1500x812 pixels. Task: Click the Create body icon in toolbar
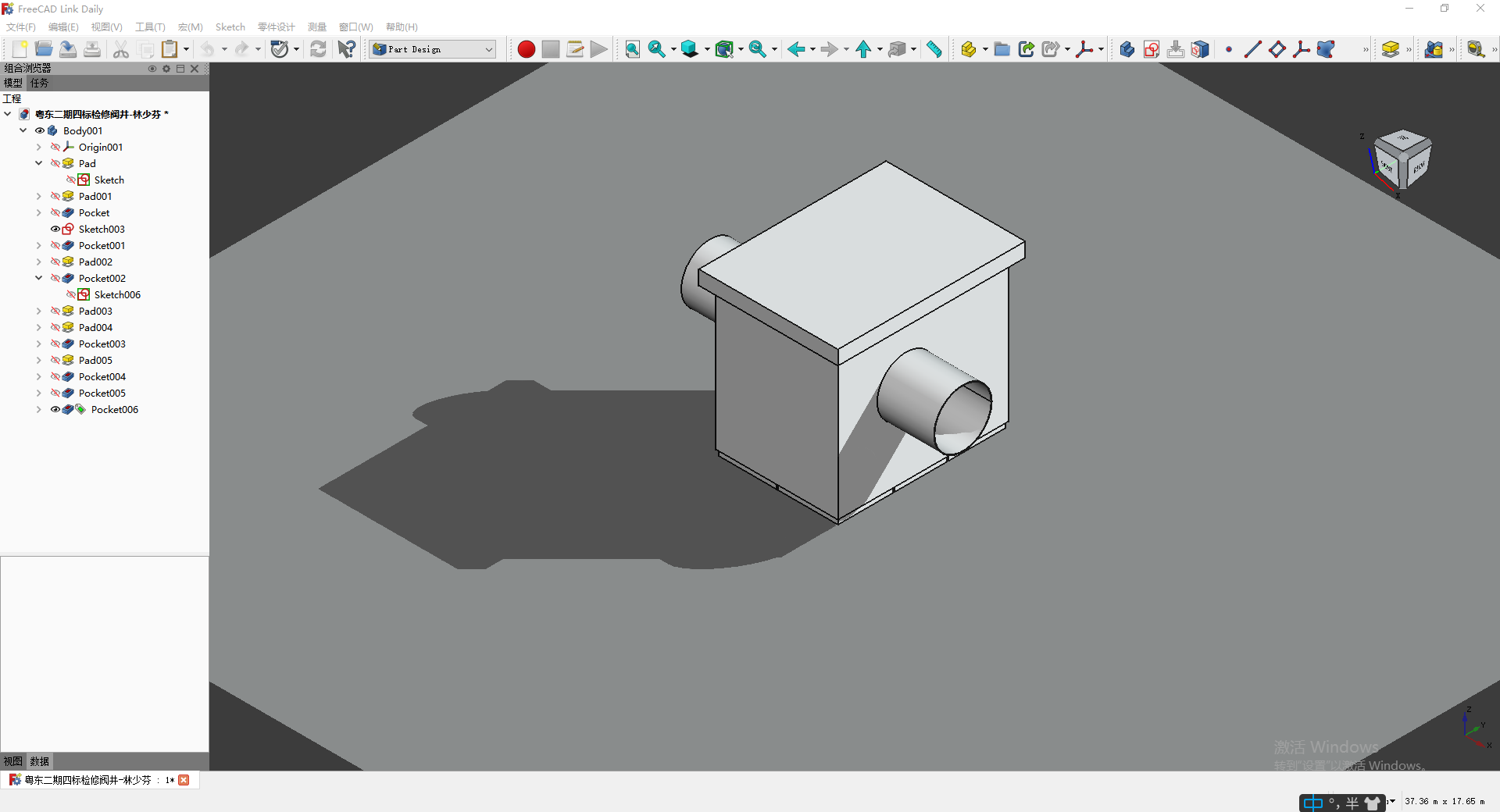(x=1126, y=49)
